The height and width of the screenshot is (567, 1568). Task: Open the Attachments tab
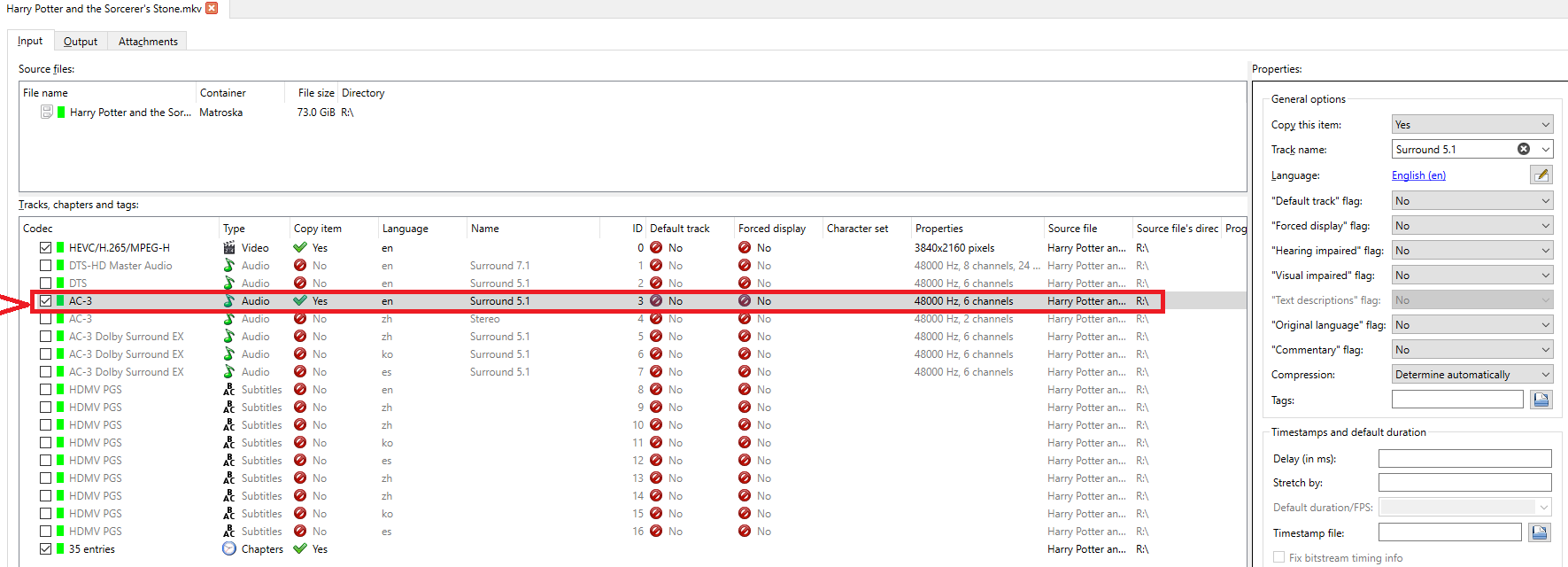[x=148, y=42]
